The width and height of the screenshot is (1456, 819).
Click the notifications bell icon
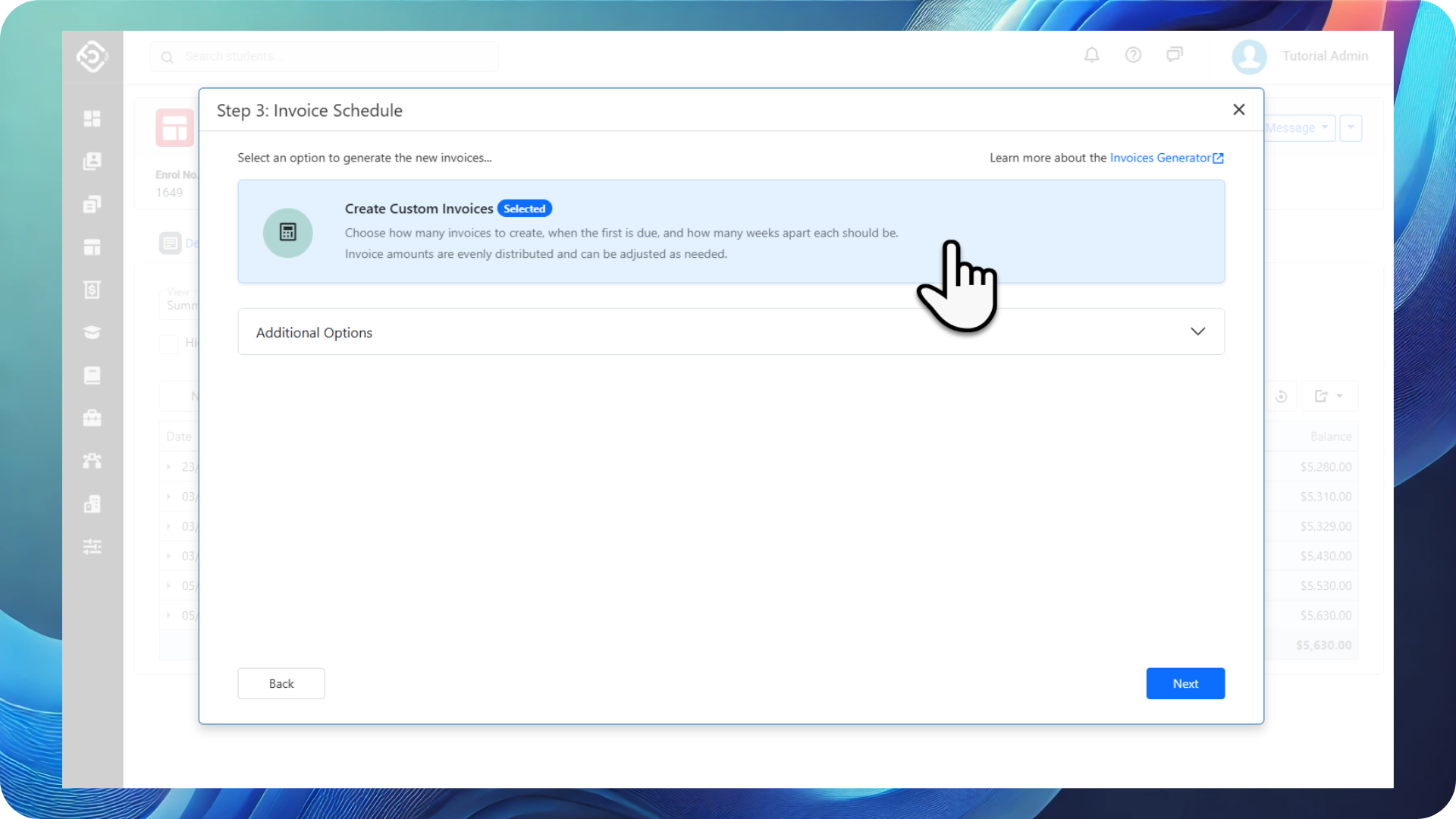[1091, 55]
